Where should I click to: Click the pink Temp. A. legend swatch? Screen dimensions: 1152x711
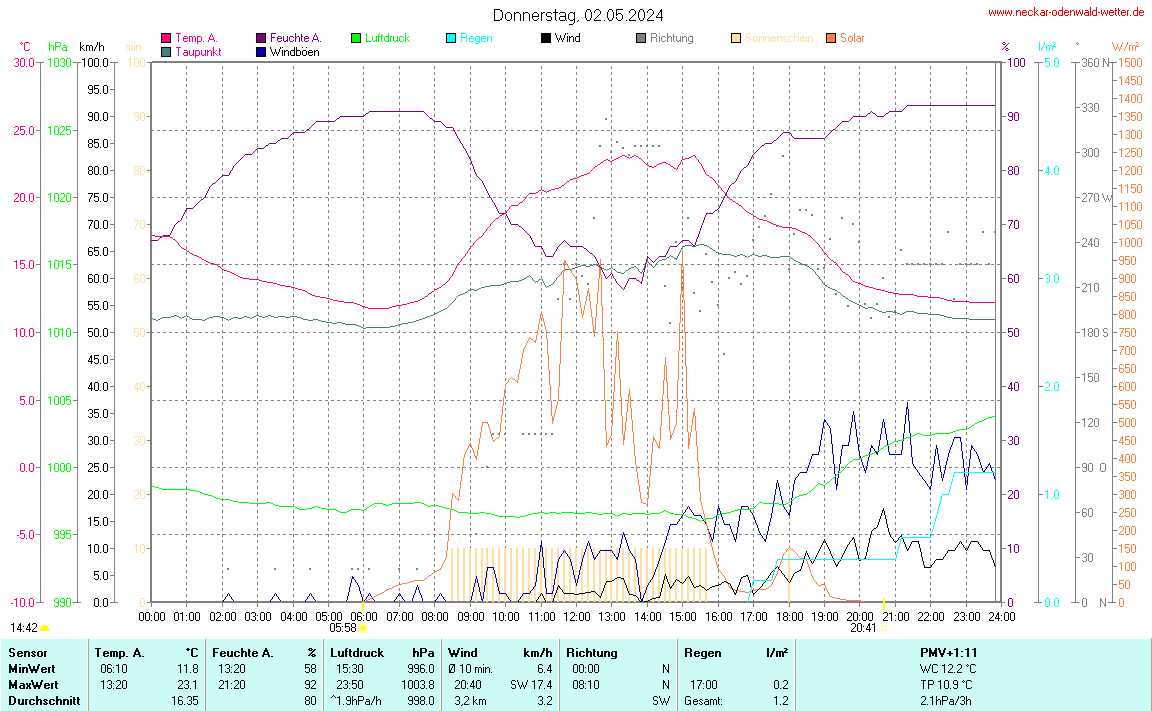(x=166, y=38)
